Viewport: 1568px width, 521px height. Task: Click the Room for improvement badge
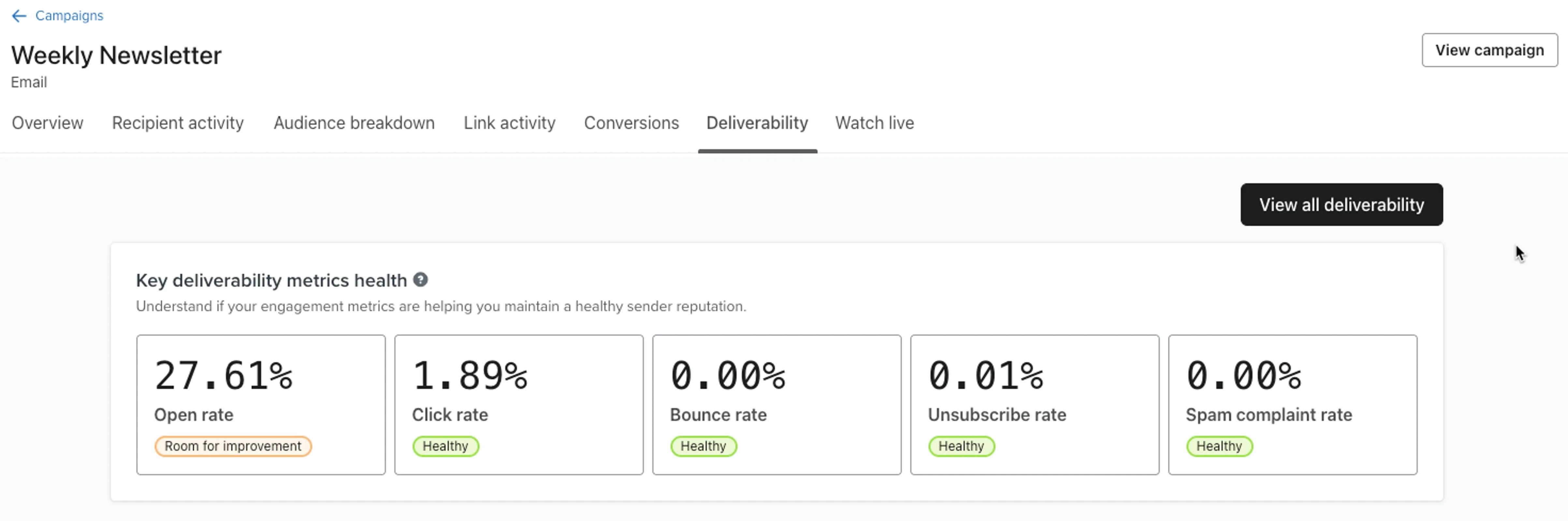(233, 446)
